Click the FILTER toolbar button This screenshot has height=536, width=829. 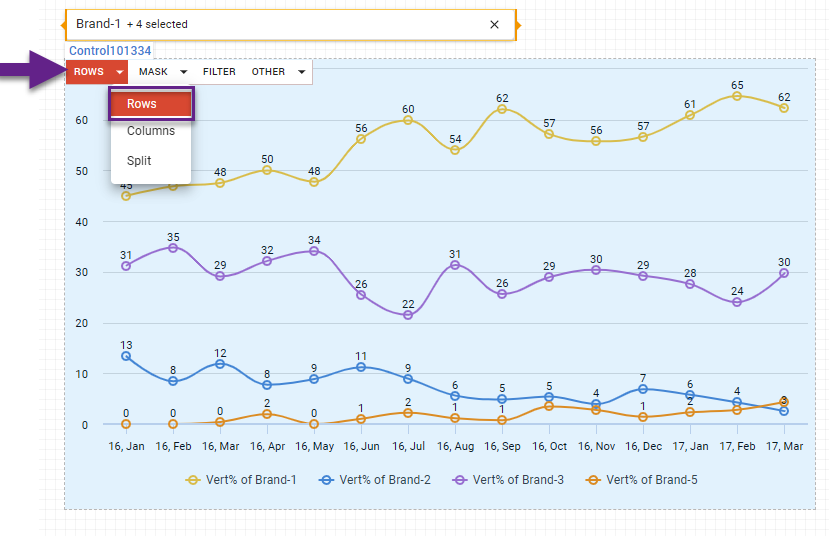point(219,72)
